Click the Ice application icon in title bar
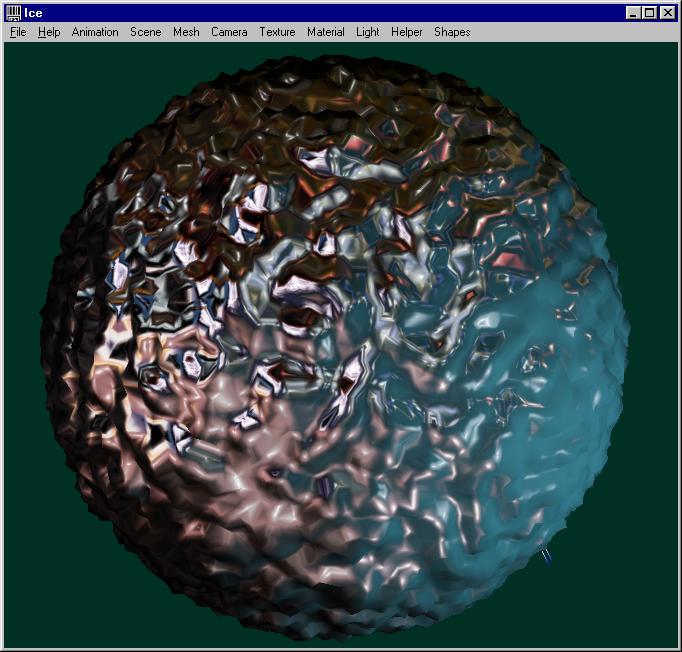Image resolution: width=682 pixels, height=652 pixels. [x=13, y=13]
